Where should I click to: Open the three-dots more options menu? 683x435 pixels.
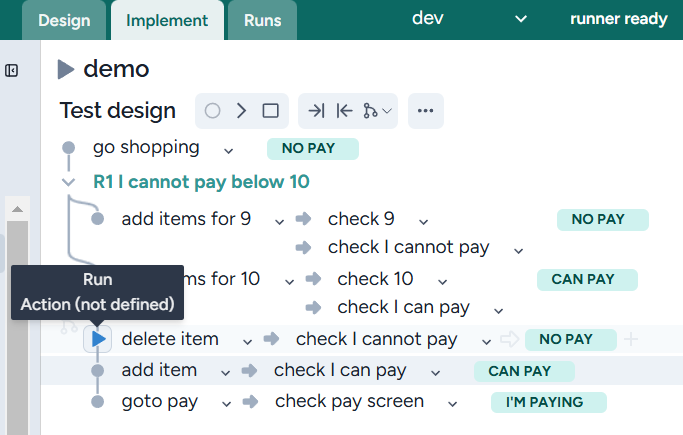tap(425, 111)
